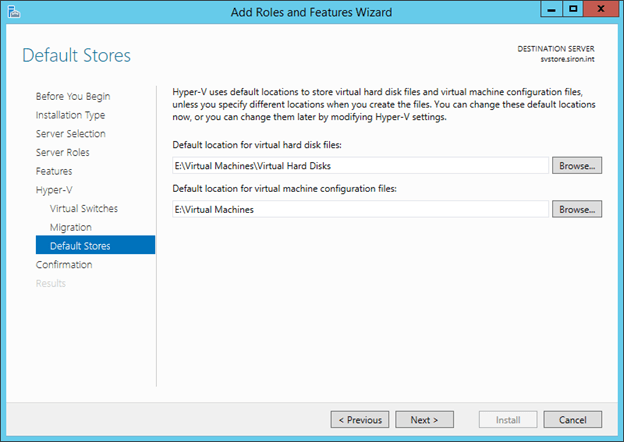Go to the Before You Begin step
624x442 pixels.
[x=73, y=96]
